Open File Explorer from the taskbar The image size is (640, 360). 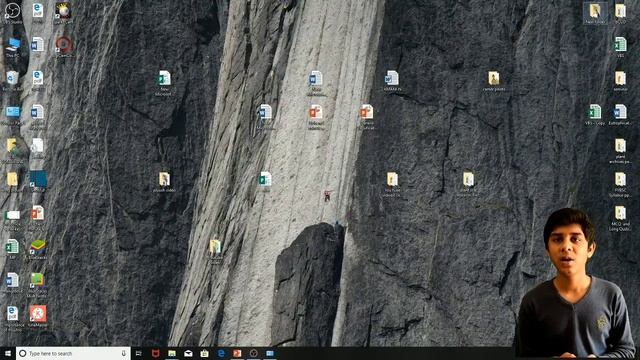tap(172, 353)
